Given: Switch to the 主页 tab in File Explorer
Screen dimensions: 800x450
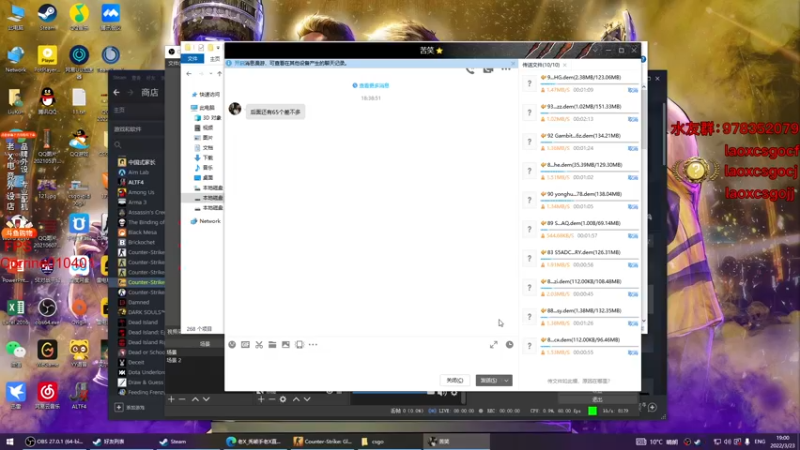Looking at the screenshot, I should 215,59.
